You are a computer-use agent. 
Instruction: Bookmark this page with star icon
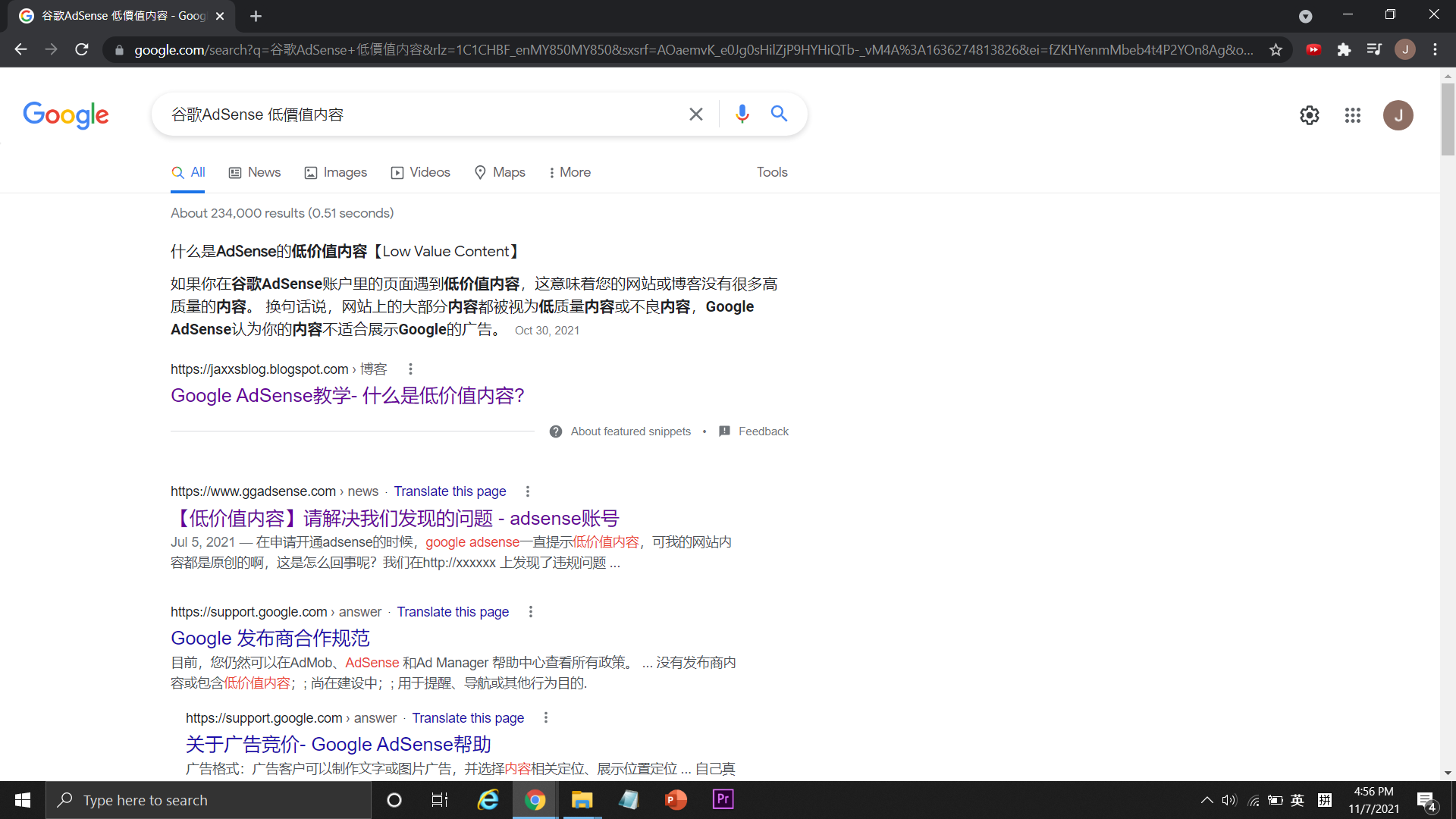1276,49
